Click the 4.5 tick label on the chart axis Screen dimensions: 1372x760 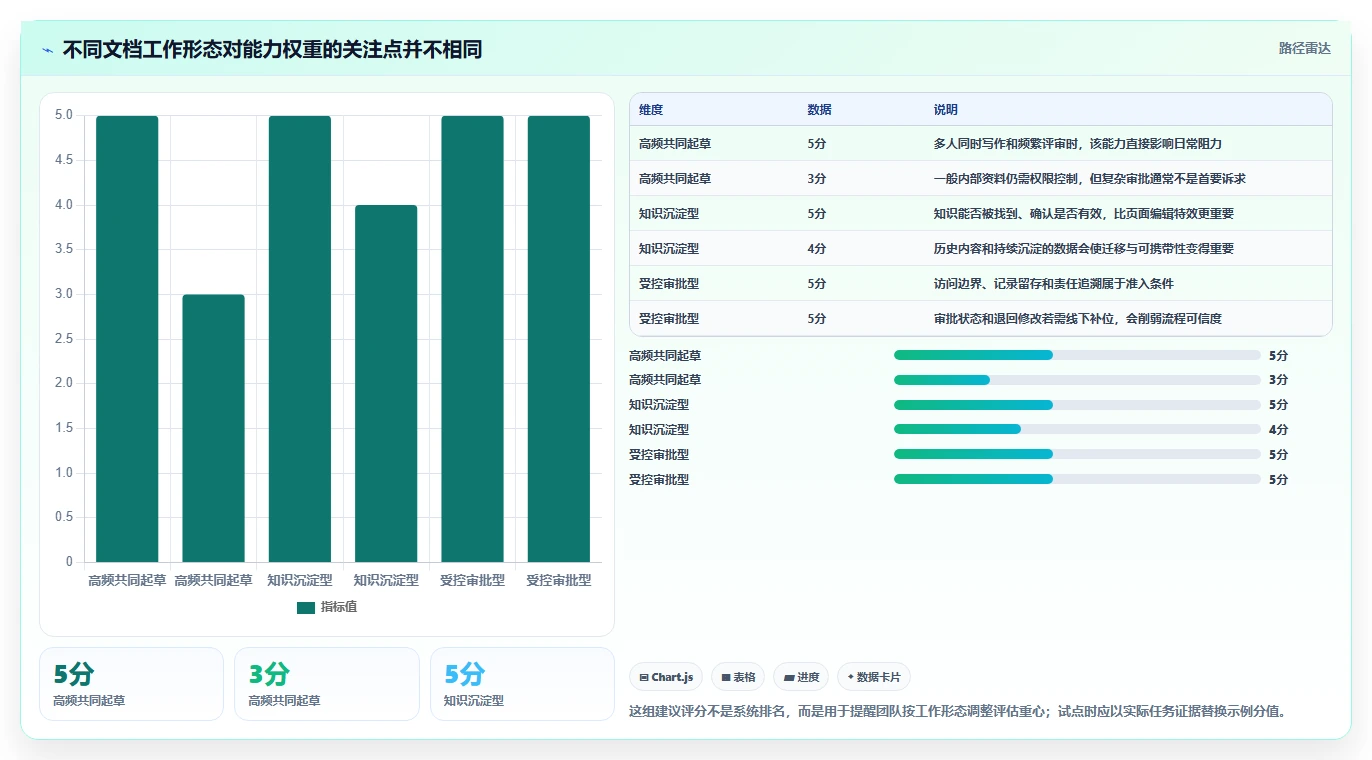tap(64, 160)
